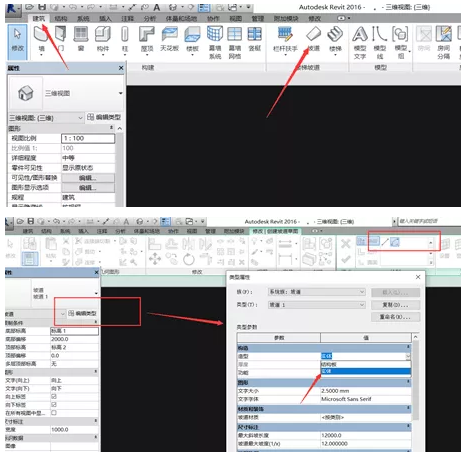
Task: Click the cancel-edit X icon in lower ribbon
Action: [x=346, y=244]
